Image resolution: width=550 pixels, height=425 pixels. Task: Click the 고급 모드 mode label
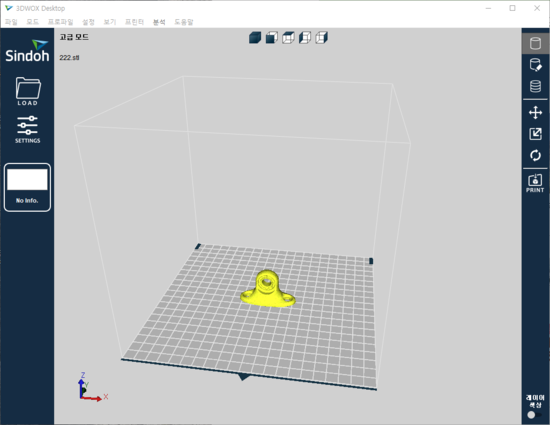pos(74,37)
